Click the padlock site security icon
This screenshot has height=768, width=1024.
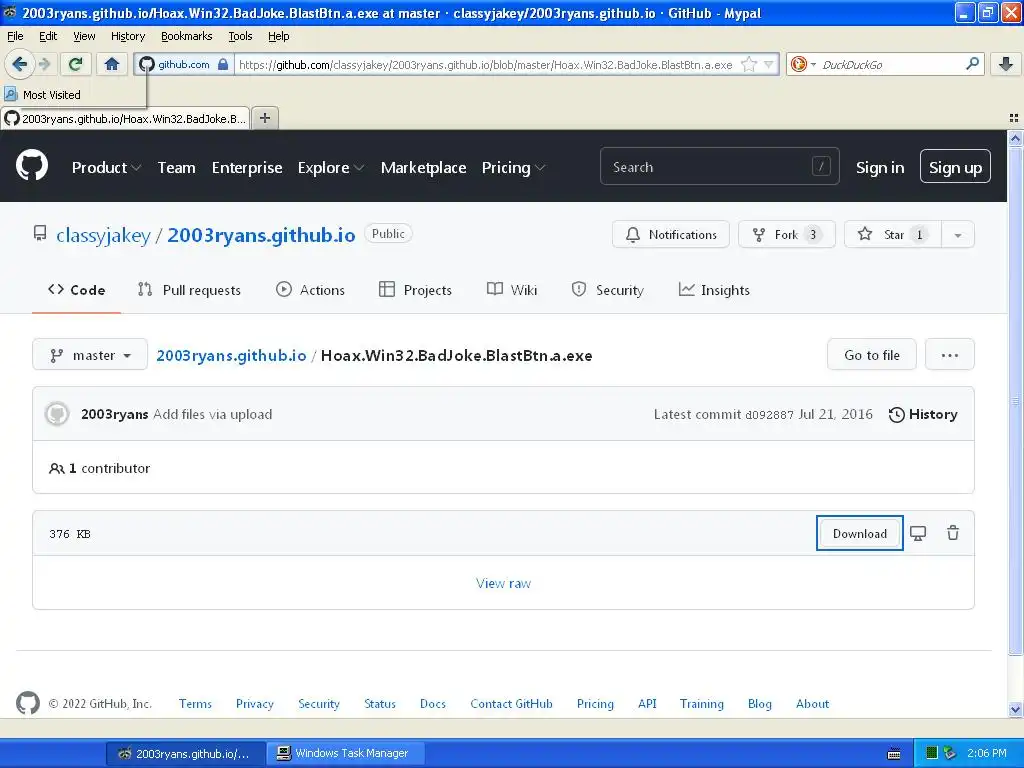(223, 64)
